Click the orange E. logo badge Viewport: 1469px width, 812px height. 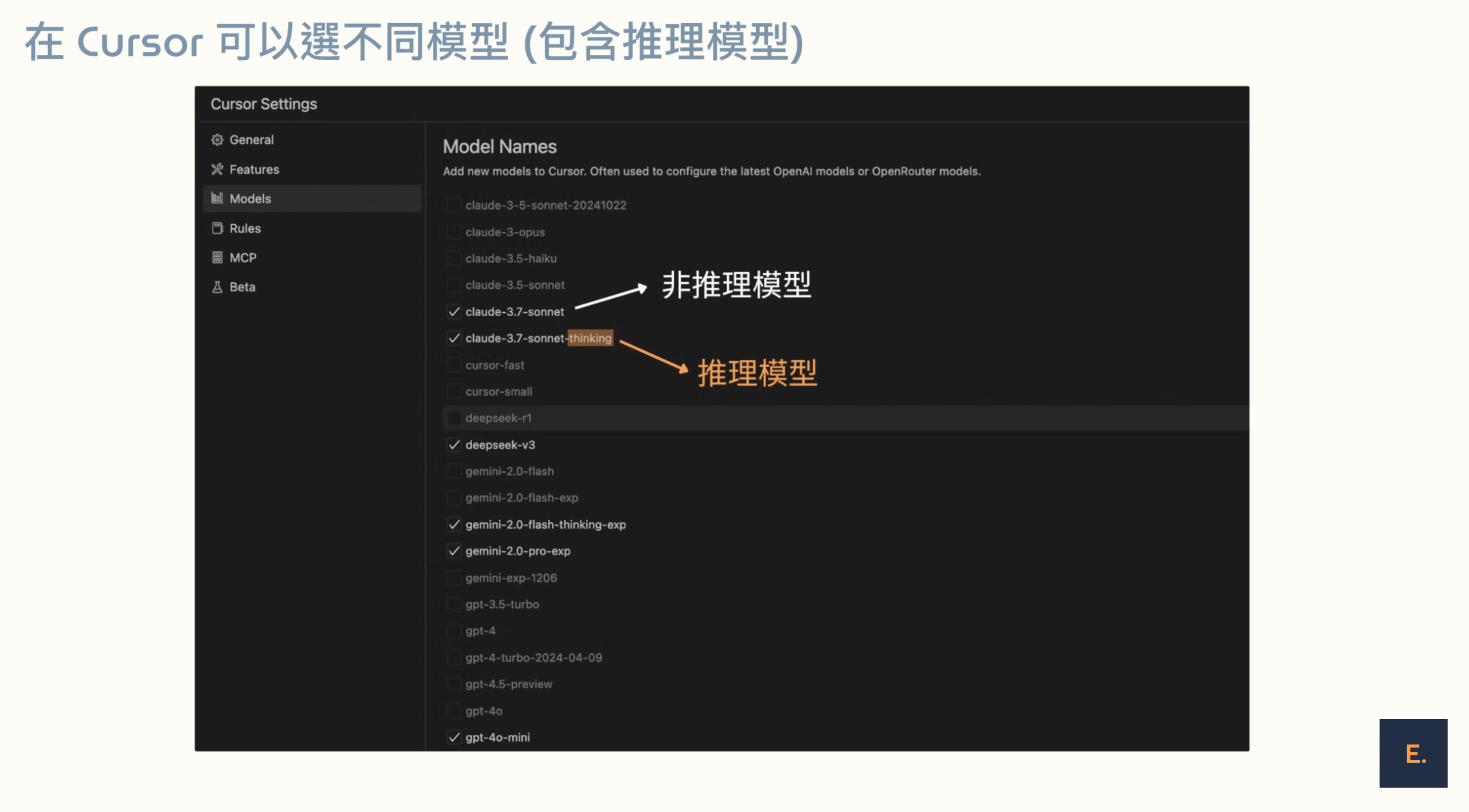(x=1413, y=753)
